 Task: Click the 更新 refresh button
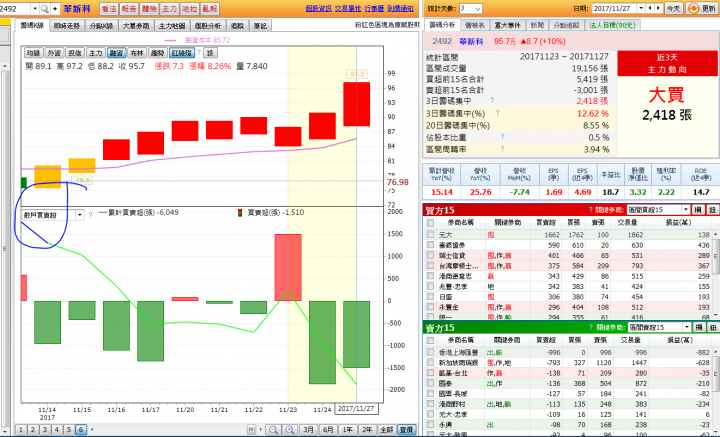[x=702, y=9]
